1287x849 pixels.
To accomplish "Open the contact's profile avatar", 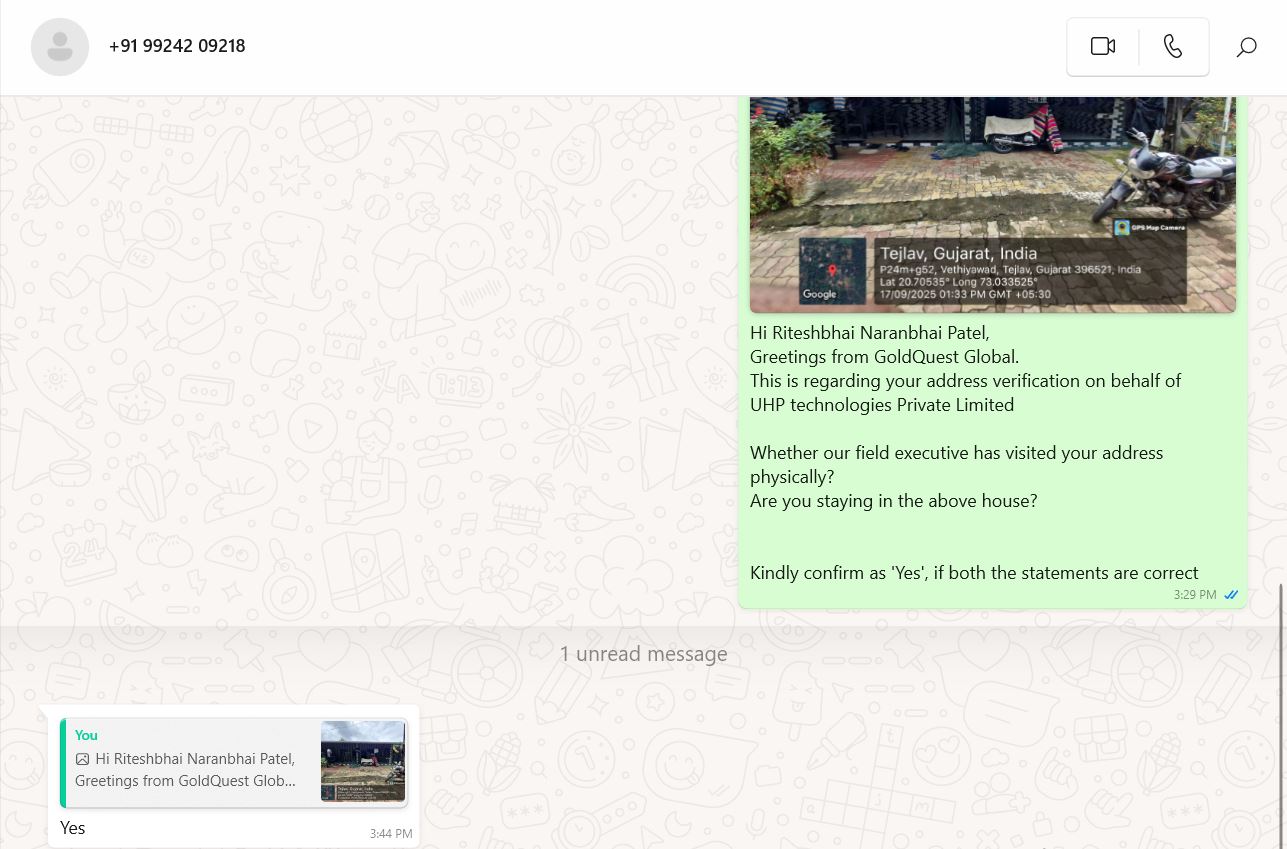I will [x=60, y=47].
